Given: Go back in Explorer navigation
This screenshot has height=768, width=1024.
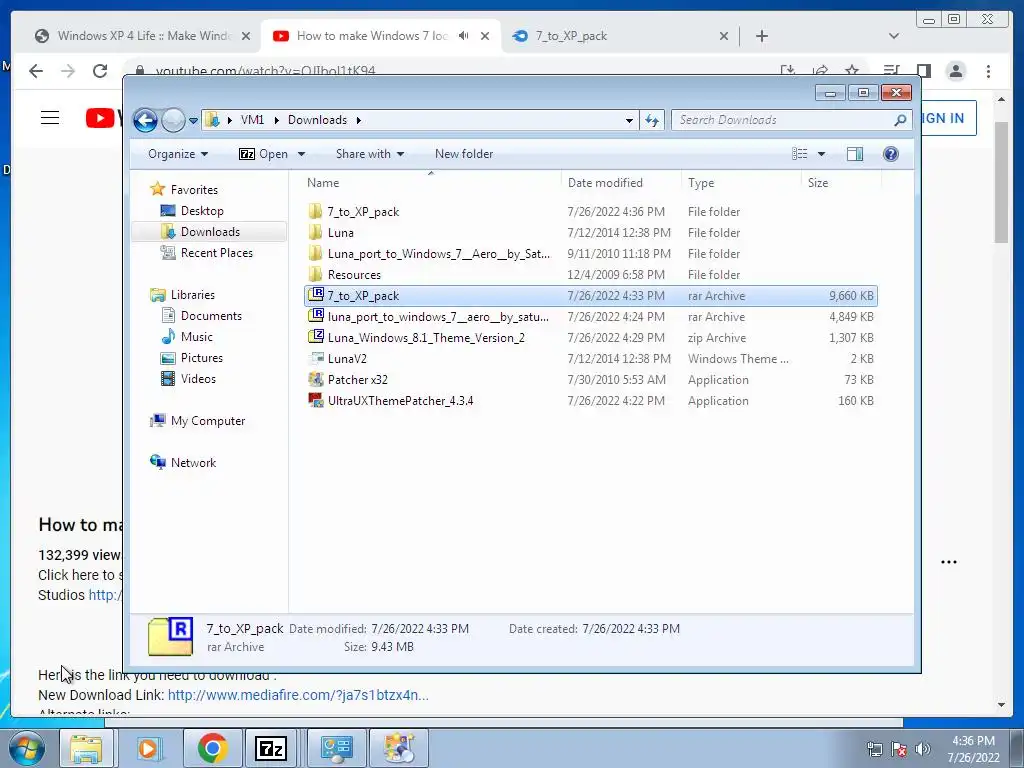Looking at the screenshot, I should tap(145, 120).
